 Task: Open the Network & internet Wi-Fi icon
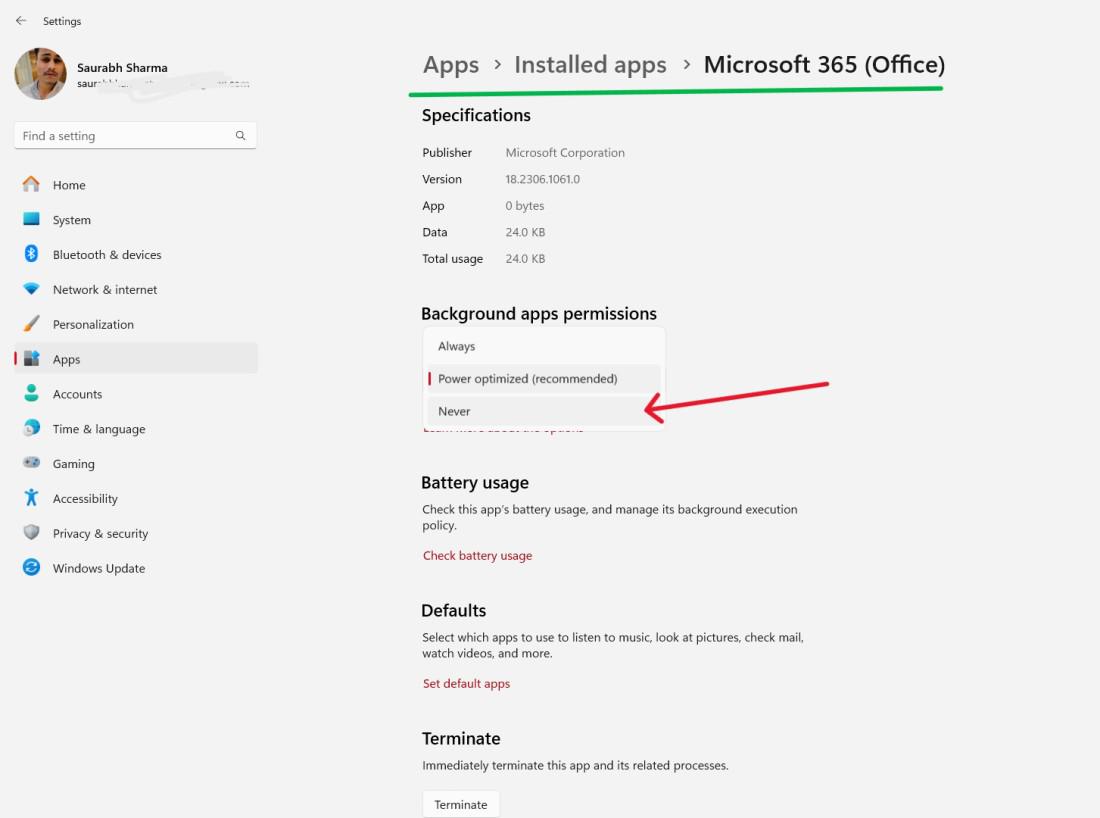[x=31, y=290]
